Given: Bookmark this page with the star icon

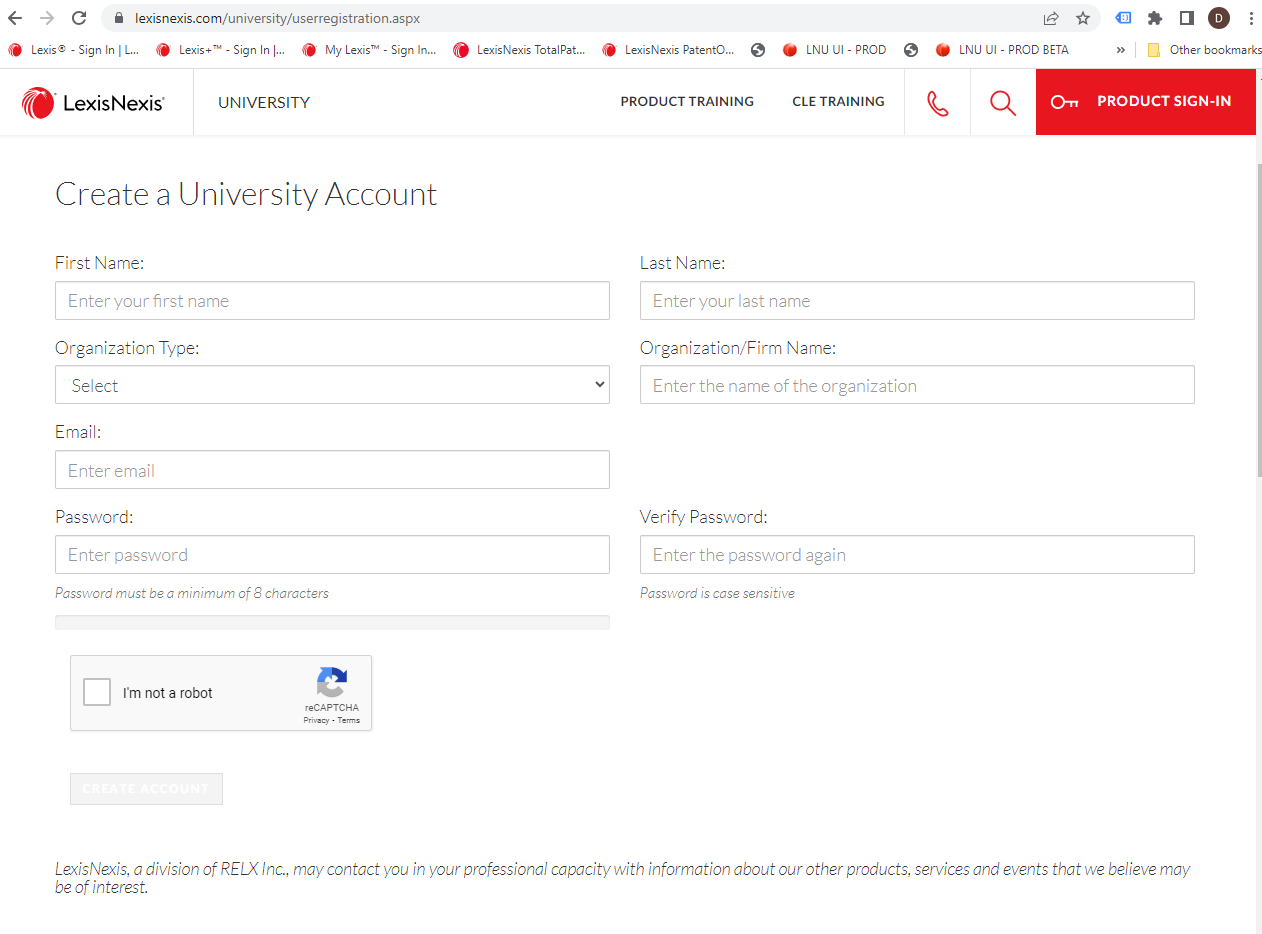Looking at the screenshot, I should point(1082,18).
